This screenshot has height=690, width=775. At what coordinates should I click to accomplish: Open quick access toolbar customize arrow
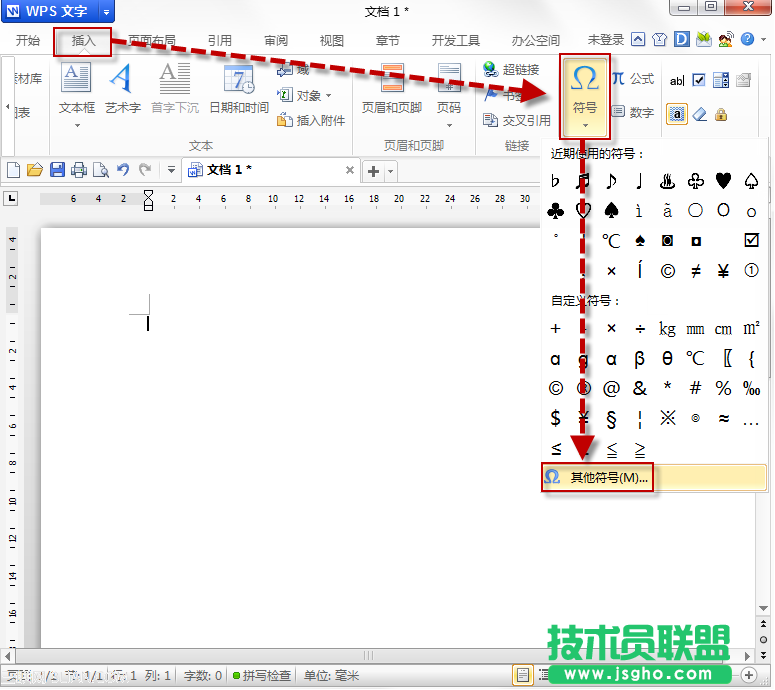pyautogui.click(x=171, y=170)
